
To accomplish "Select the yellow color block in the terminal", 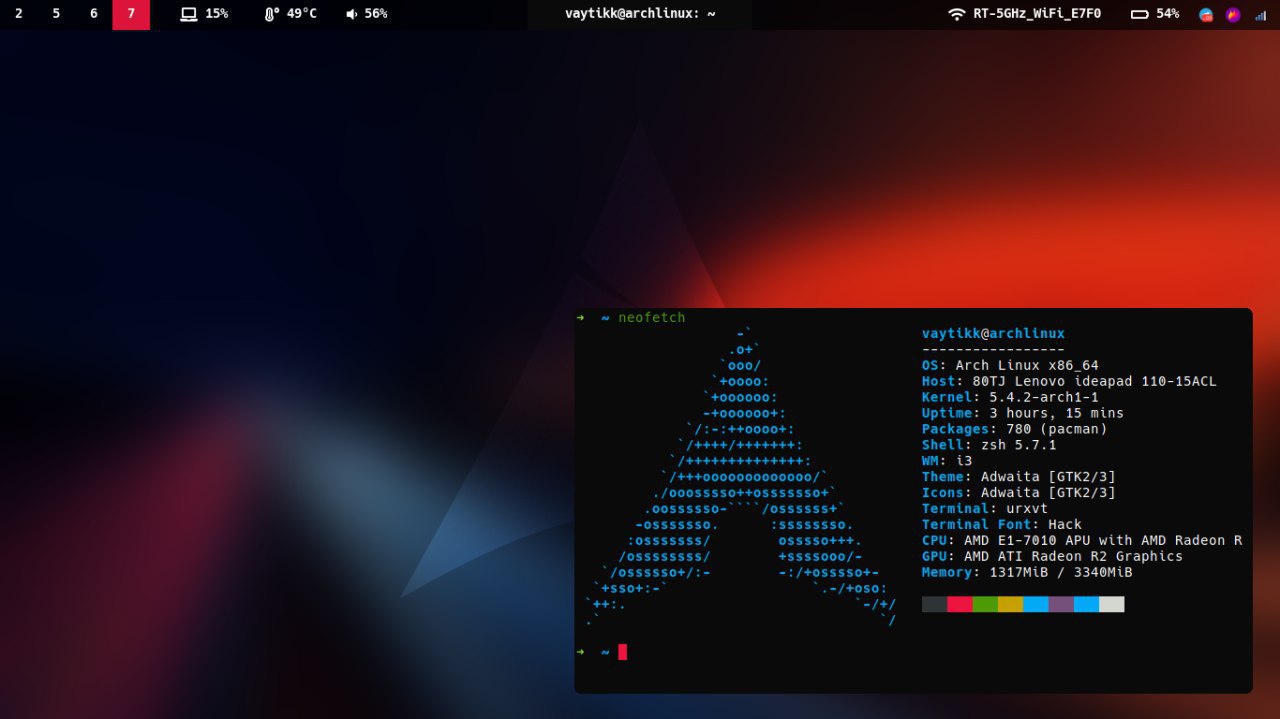I will pos(1010,604).
